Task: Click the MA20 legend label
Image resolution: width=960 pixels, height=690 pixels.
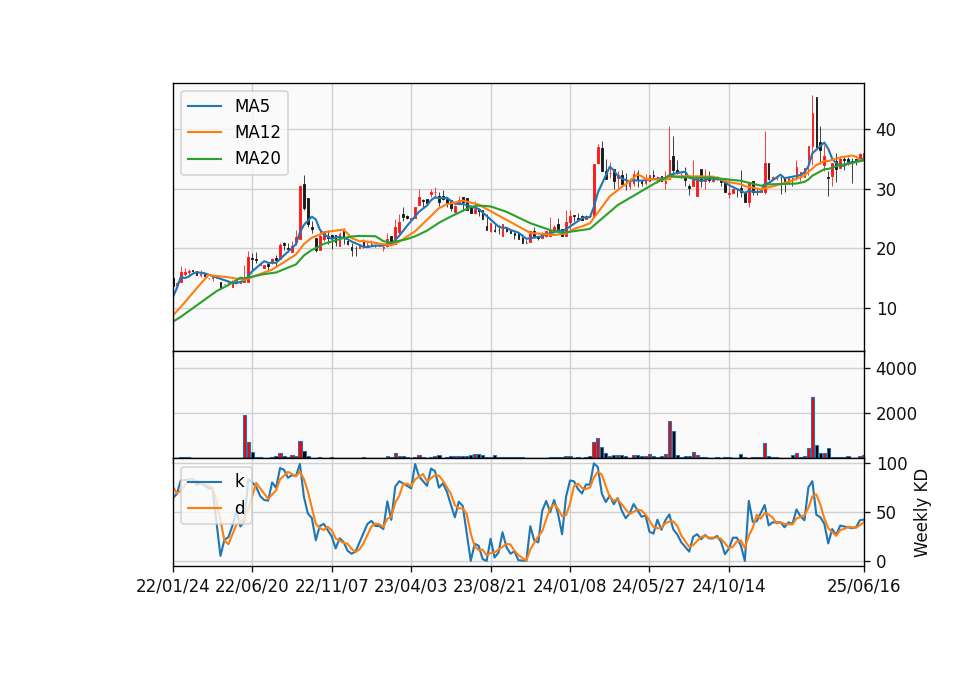Action: tap(257, 158)
